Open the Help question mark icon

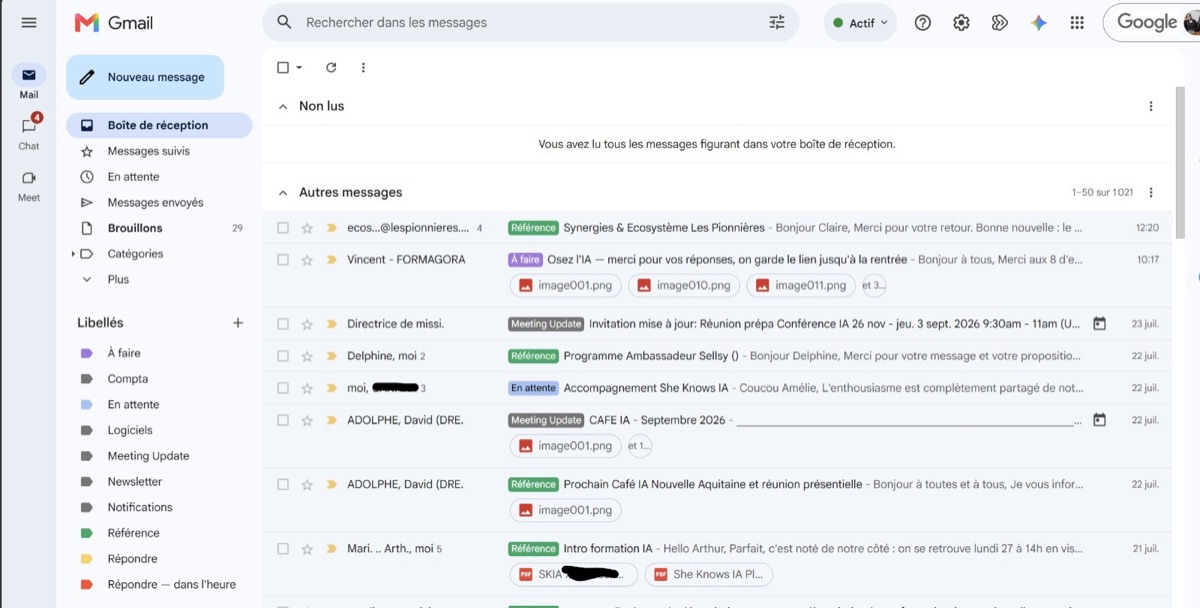click(x=923, y=23)
